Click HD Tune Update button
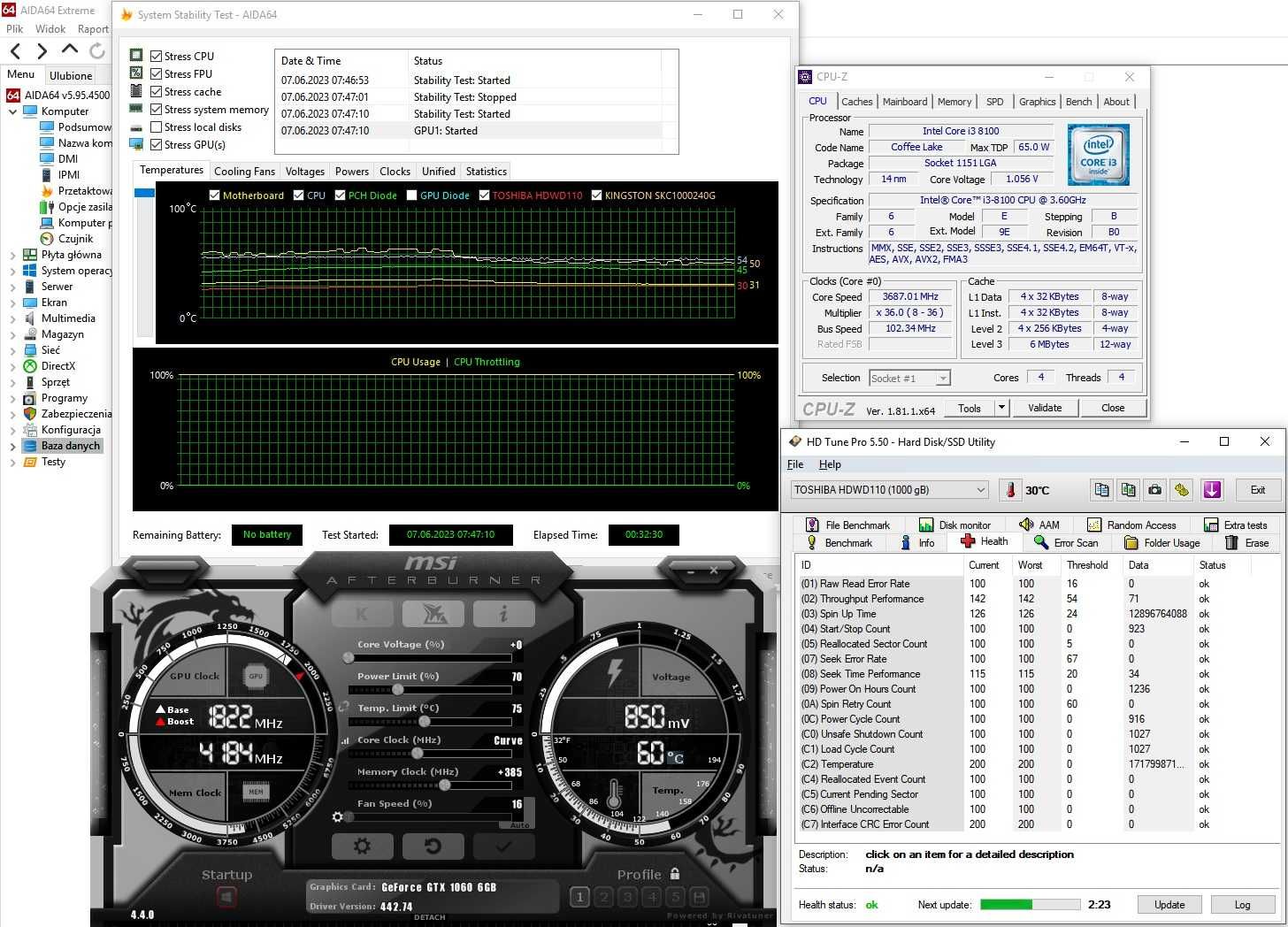 [x=1169, y=905]
